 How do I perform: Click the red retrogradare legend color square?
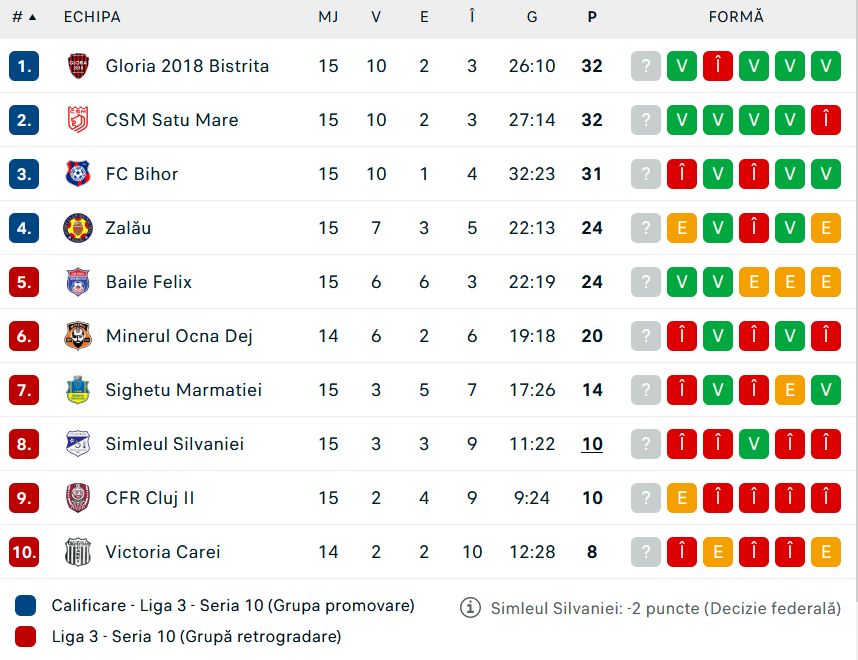(x=26, y=636)
